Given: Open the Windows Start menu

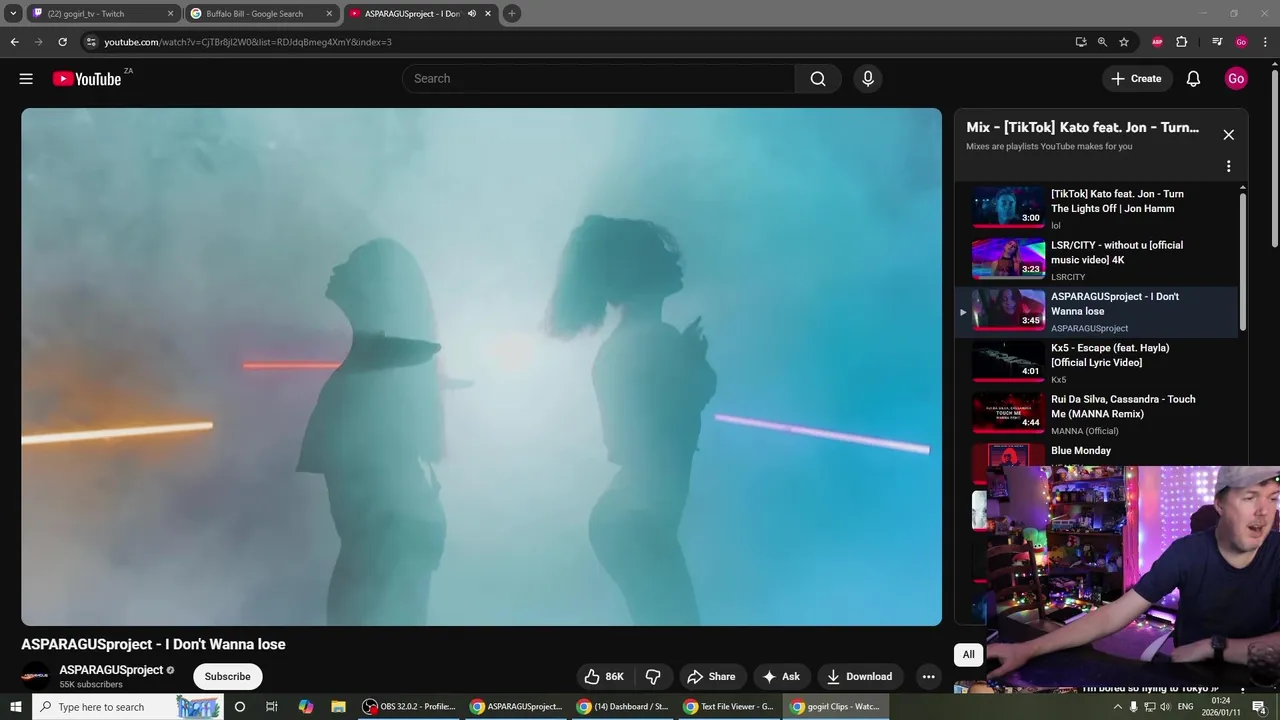Looking at the screenshot, I should [x=15, y=707].
